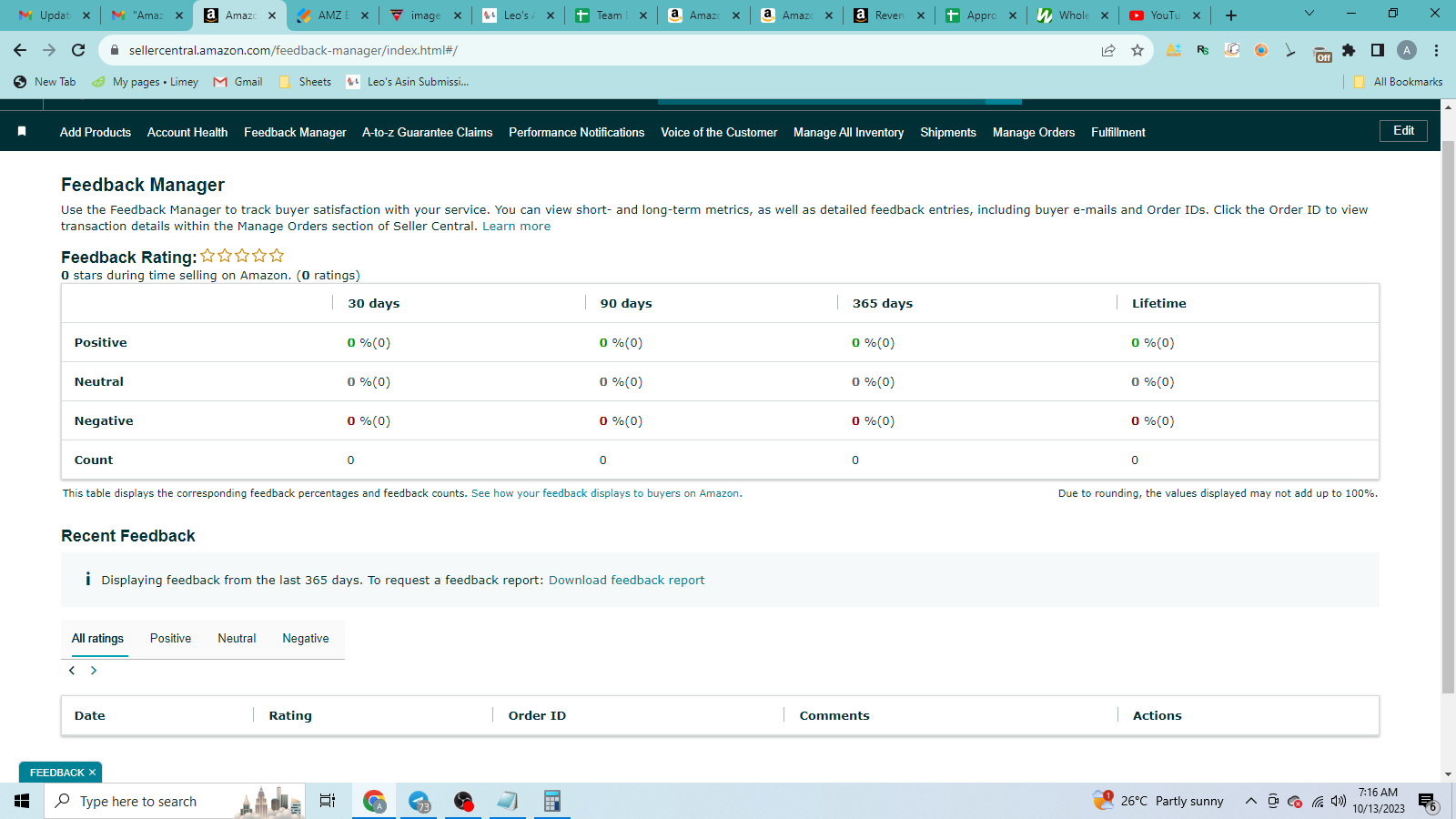The height and width of the screenshot is (819, 1456).
Task: Click the Windows taskbar search box
Action: pyautogui.click(x=173, y=801)
